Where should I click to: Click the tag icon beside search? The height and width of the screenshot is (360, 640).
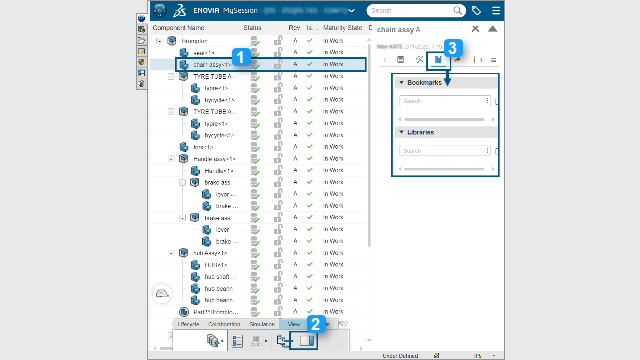pyautogui.click(x=476, y=11)
